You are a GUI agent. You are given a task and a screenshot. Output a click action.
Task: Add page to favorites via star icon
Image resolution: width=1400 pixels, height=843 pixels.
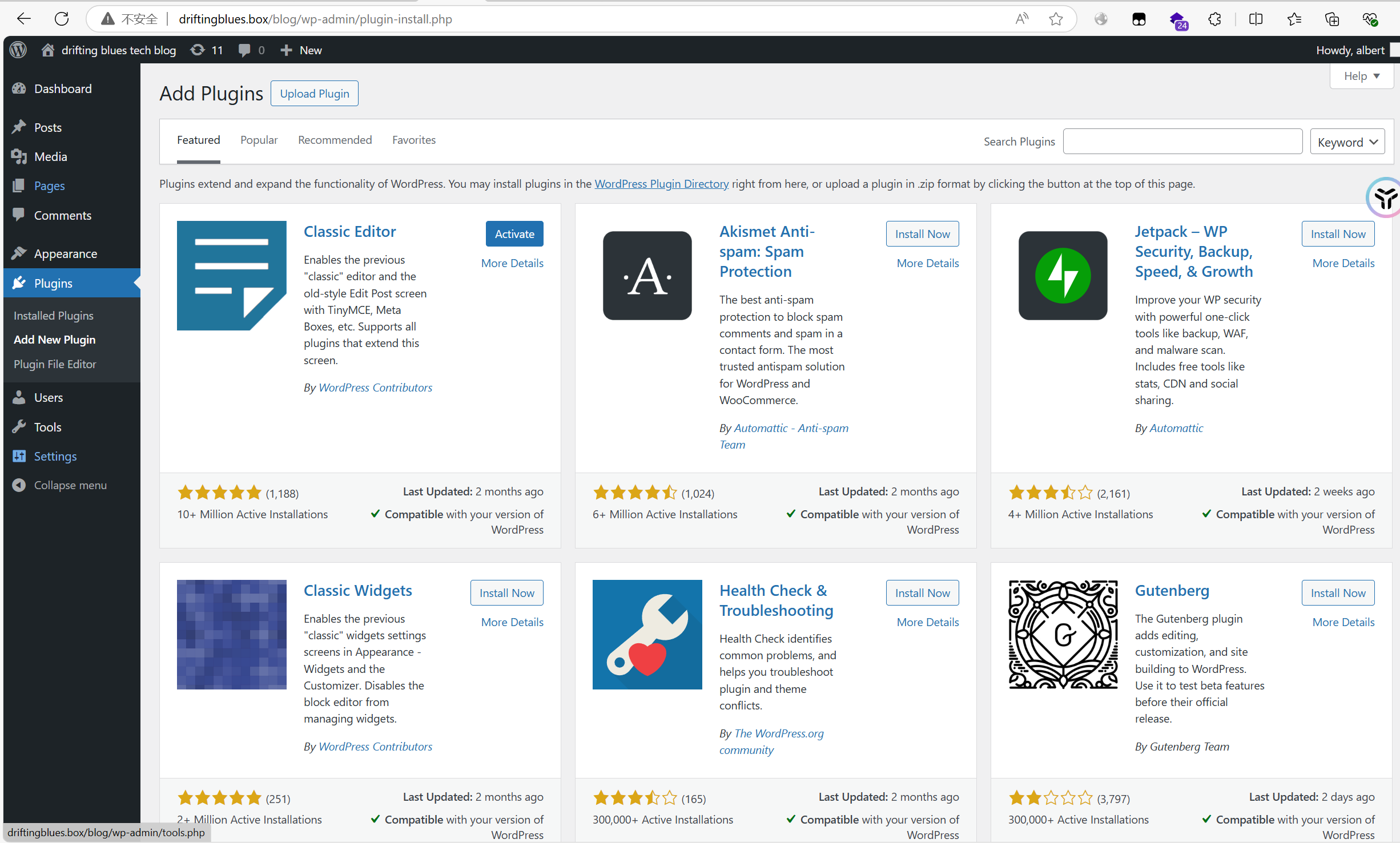(x=1056, y=19)
